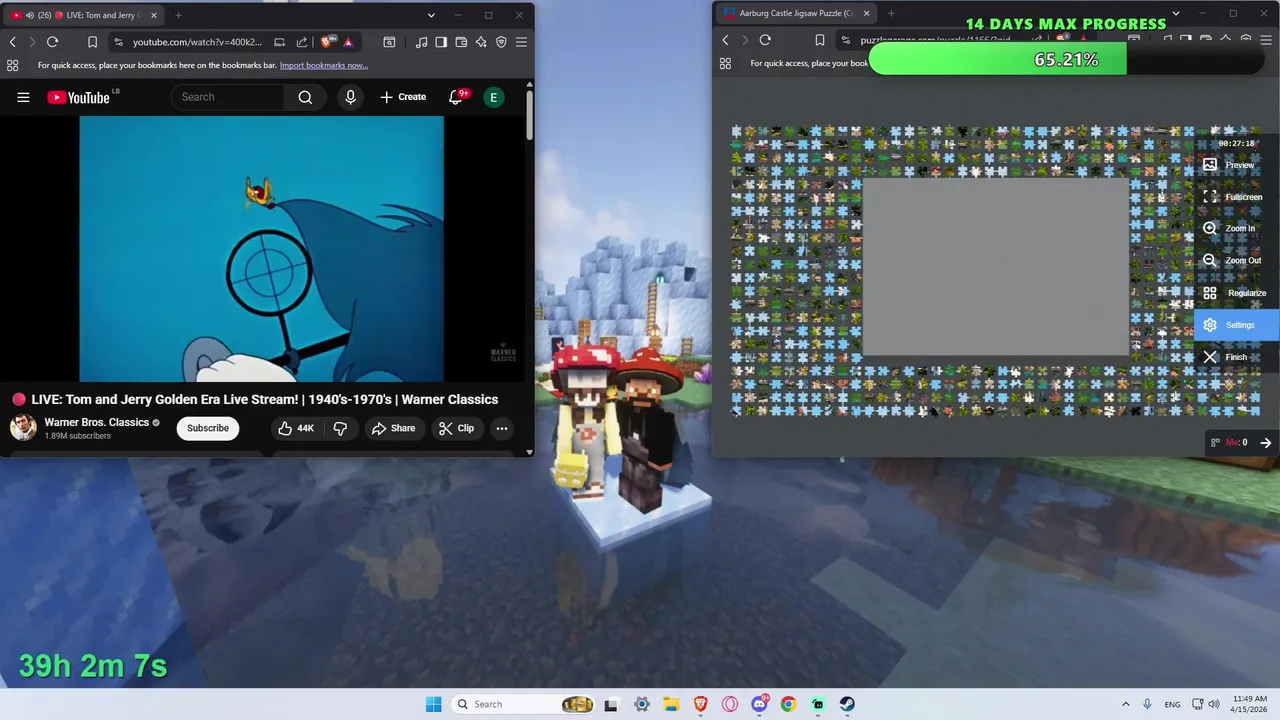The image size is (1280, 720).
Task: Open Discord from the taskbar
Action: click(x=759, y=704)
